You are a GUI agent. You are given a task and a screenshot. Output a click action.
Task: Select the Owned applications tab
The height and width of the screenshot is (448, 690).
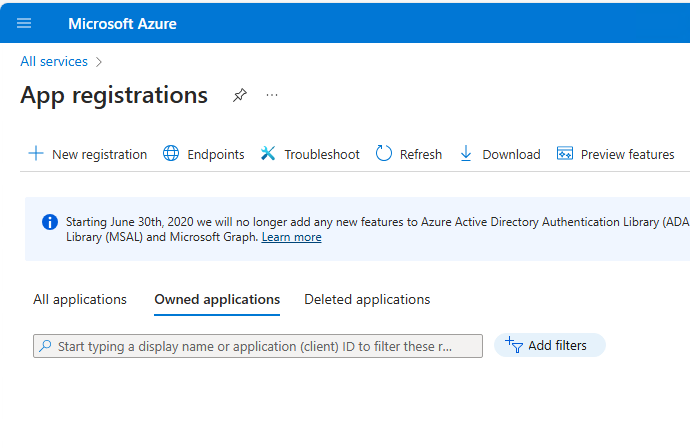(217, 300)
